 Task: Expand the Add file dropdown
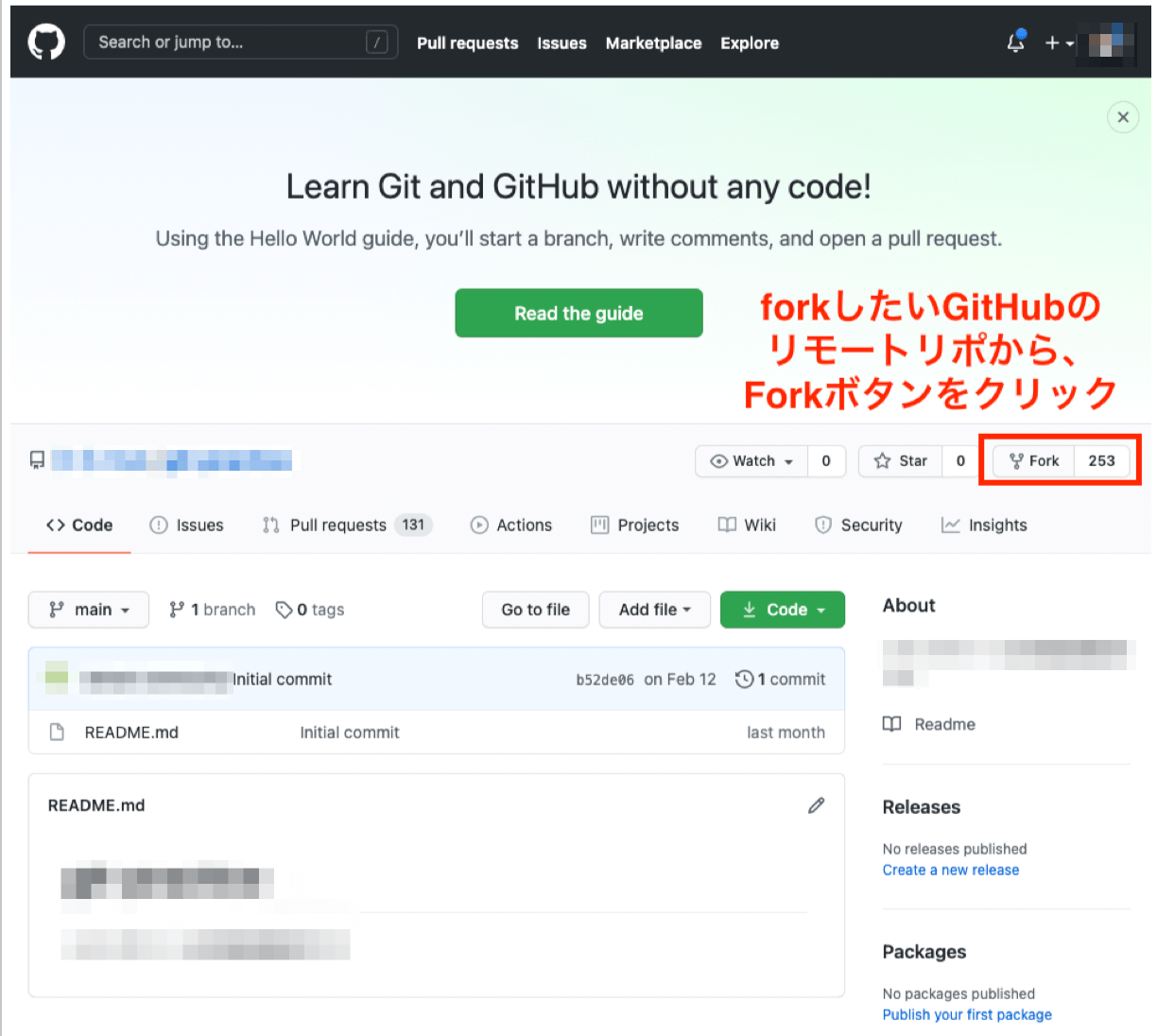pos(654,610)
